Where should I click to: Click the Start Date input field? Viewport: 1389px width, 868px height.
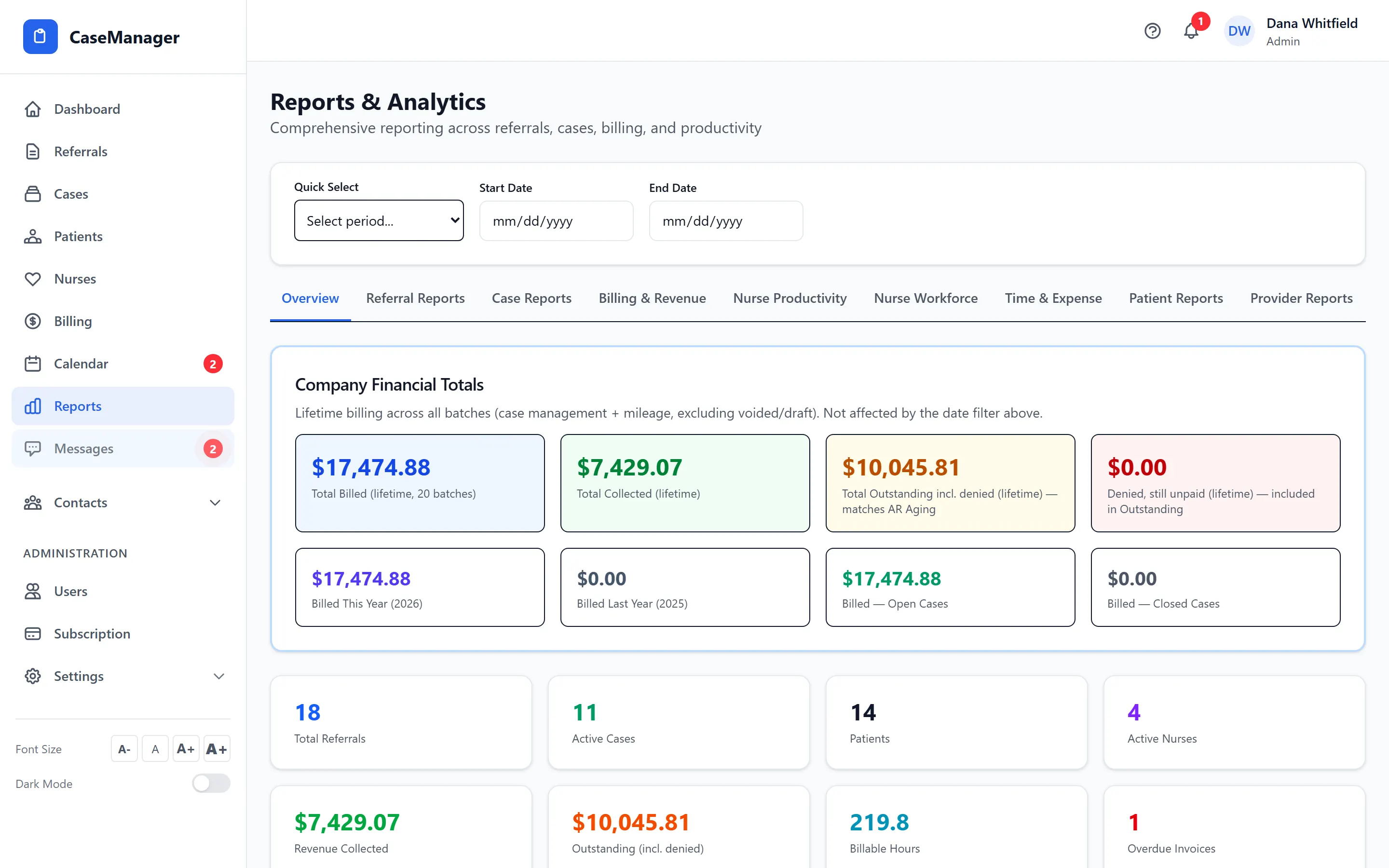coord(556,221)
